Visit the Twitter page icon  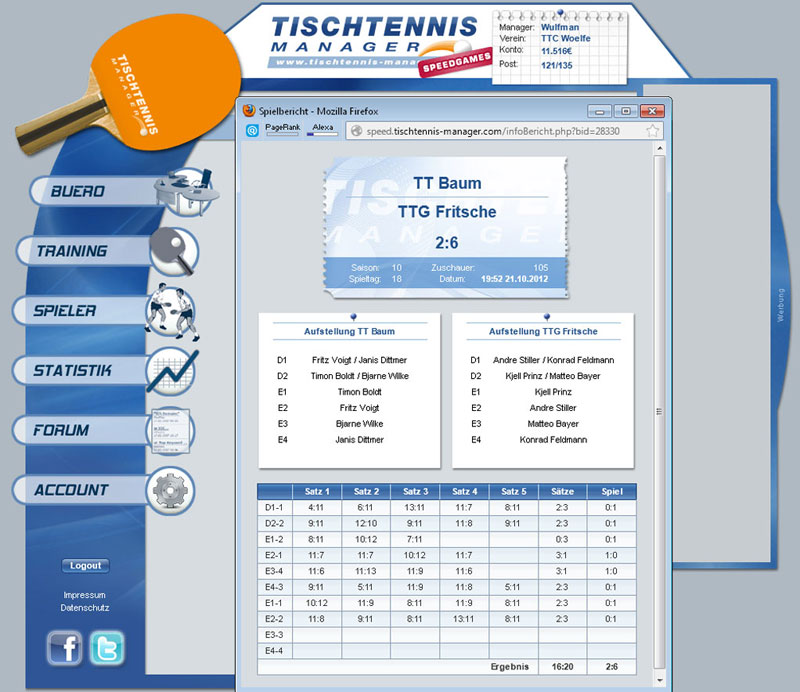[107, 648]
